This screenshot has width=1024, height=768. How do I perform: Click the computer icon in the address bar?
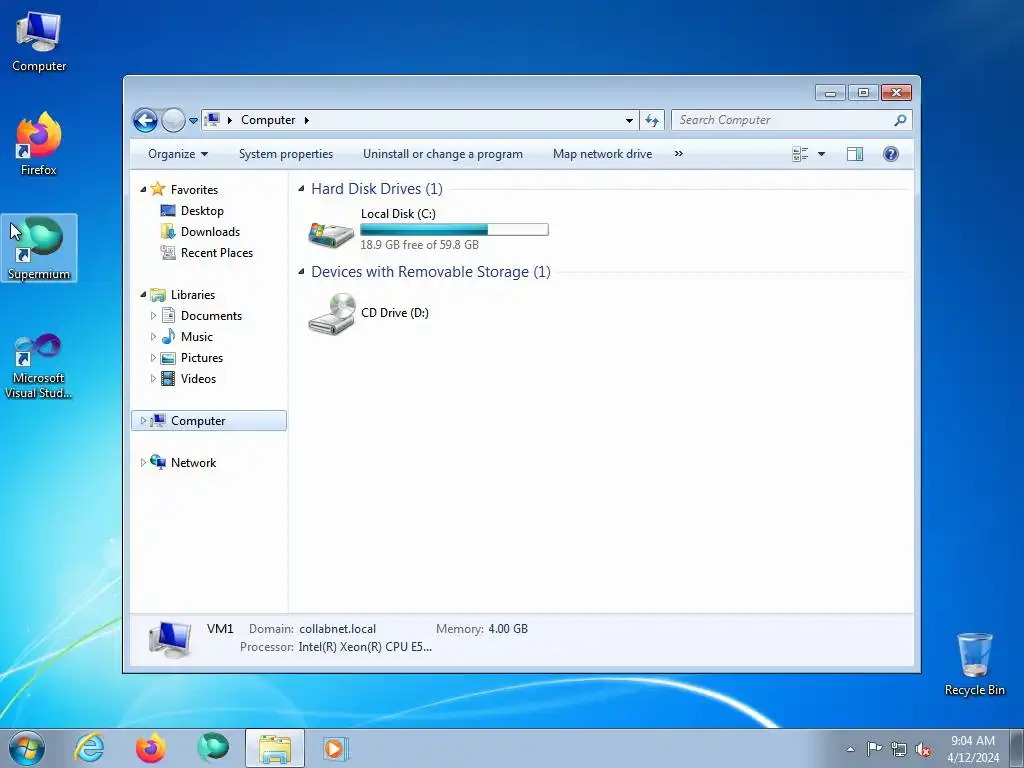pos(212,120)
